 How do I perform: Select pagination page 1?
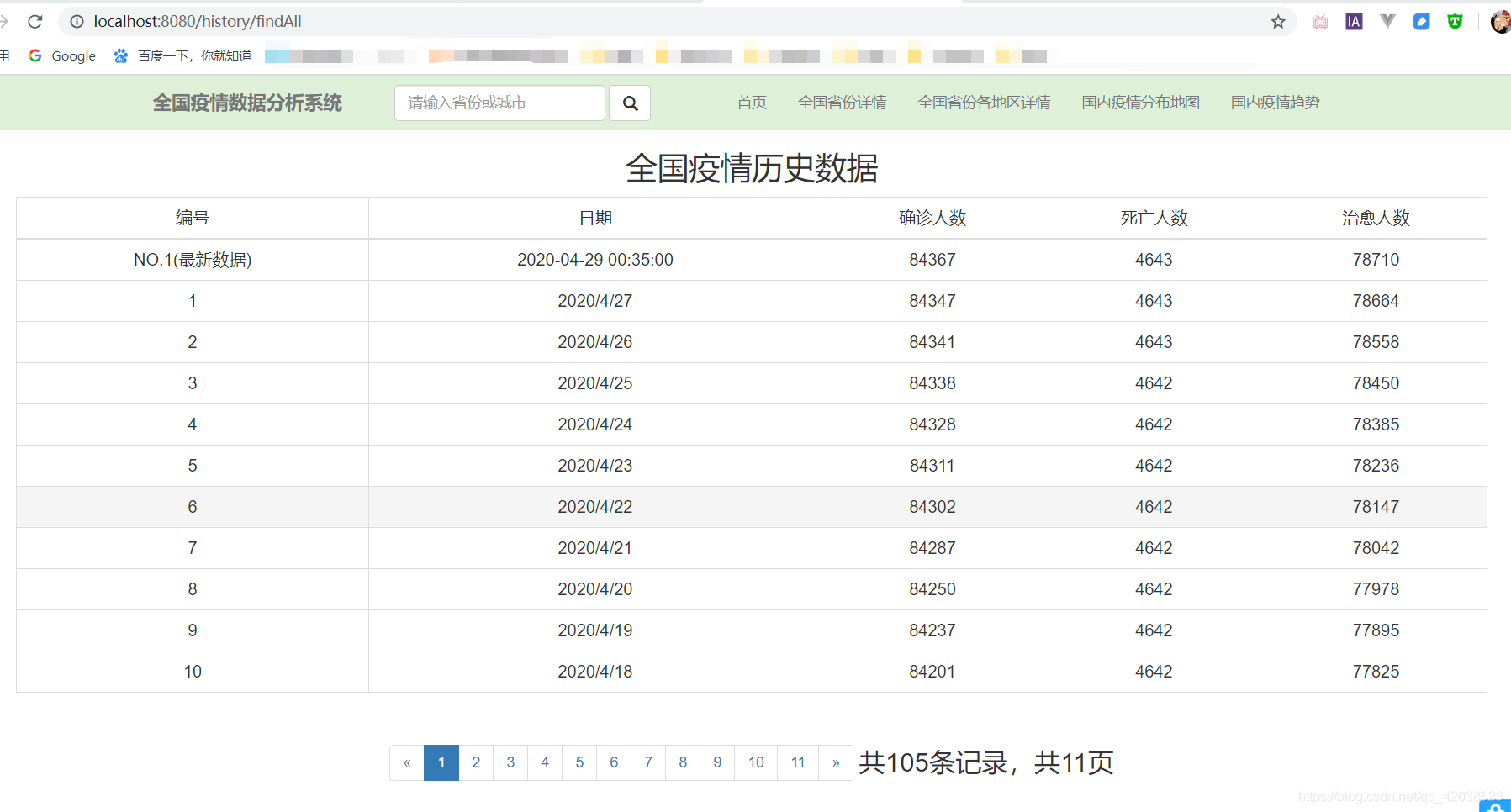pyautogui.click(x=441, y=762)
